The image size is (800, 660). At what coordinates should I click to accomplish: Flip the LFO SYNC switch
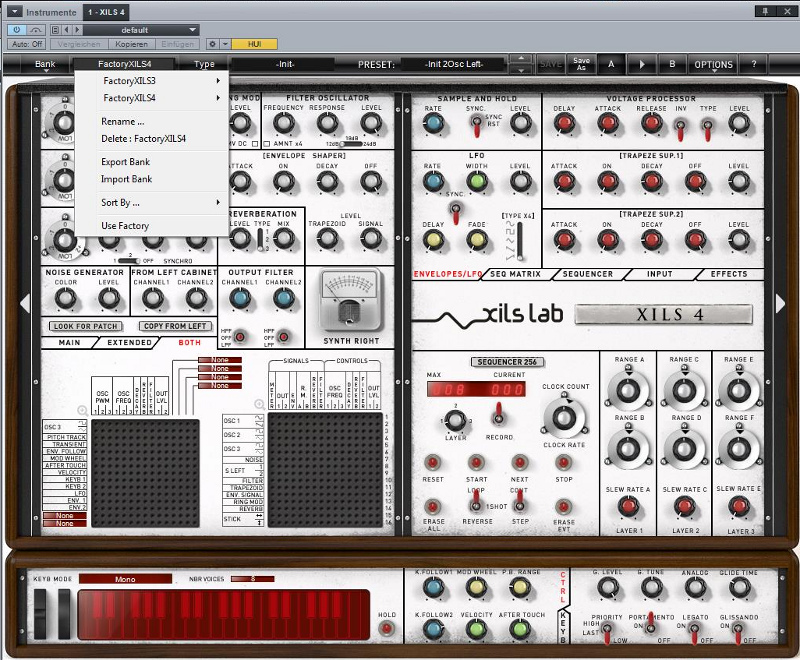[455, 213]
